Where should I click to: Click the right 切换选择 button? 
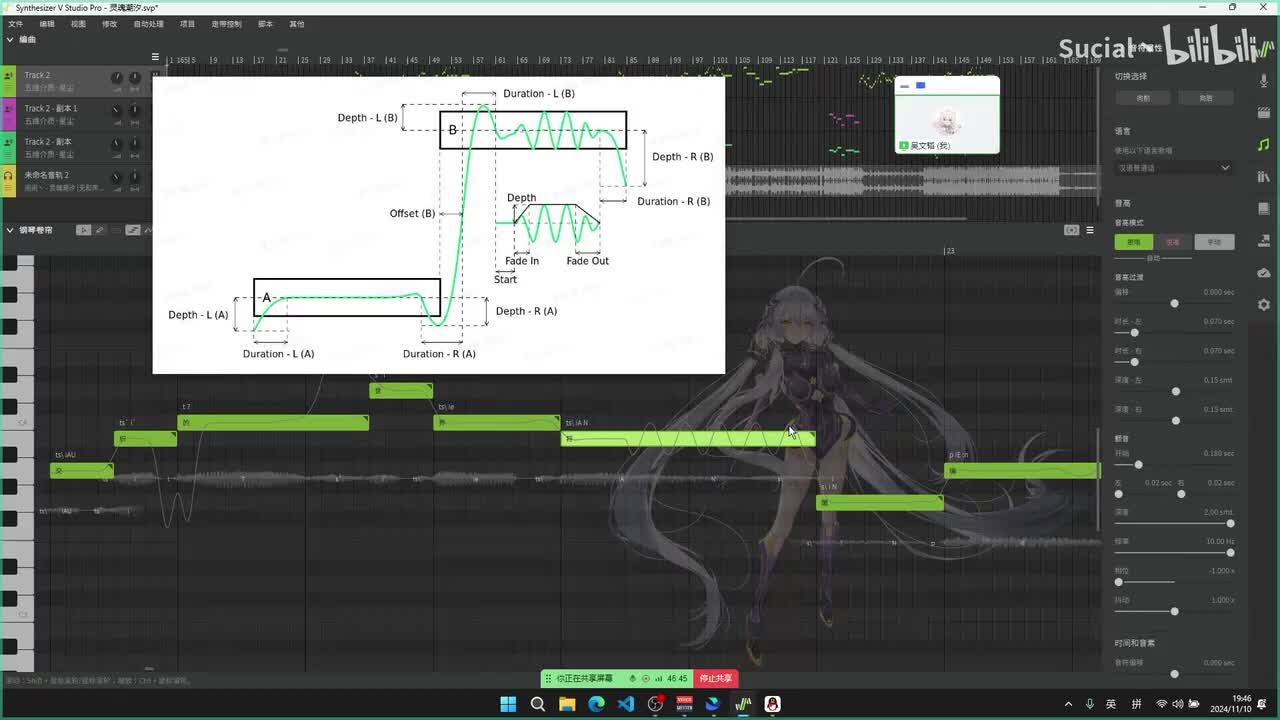click(x=1206, y=98)
